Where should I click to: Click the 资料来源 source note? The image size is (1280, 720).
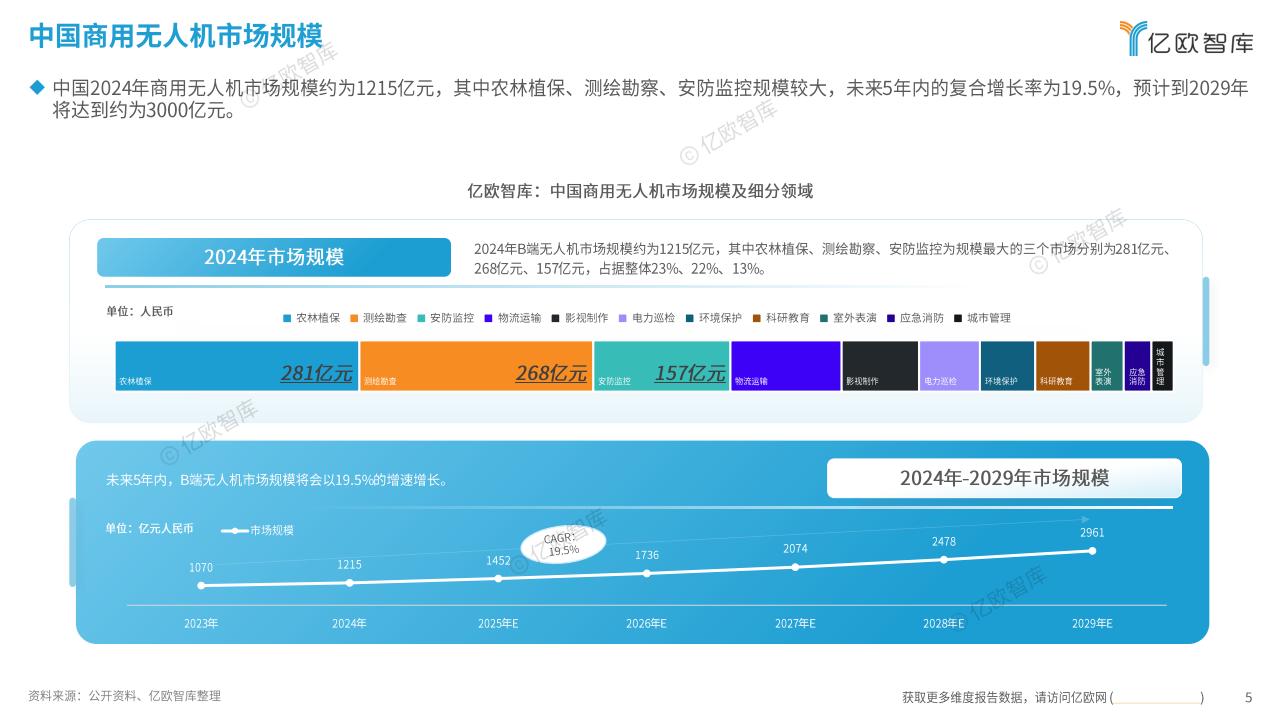124,696
